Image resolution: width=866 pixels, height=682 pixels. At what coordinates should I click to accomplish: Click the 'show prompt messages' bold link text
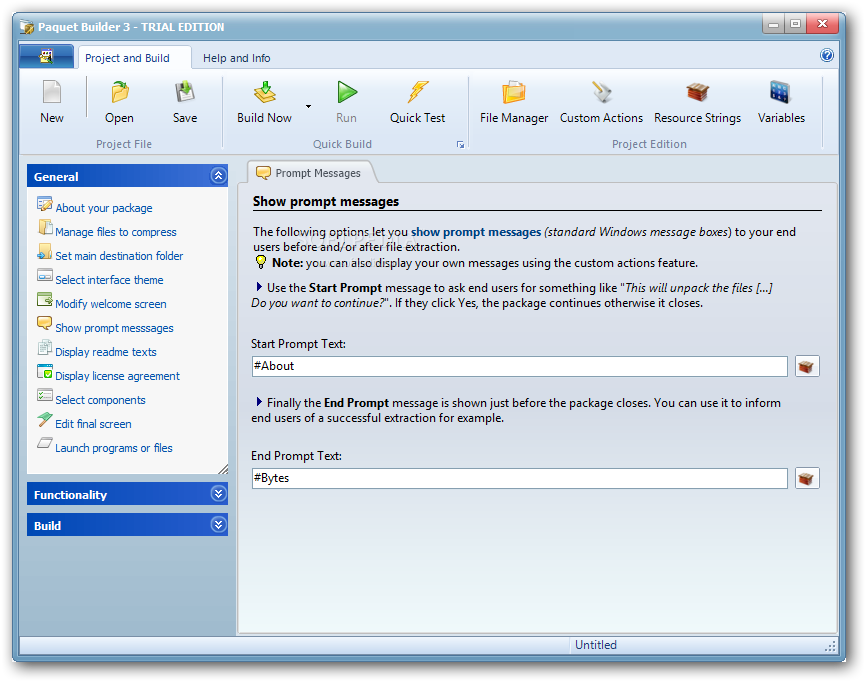pyautogui.click(x=476, y=232)
